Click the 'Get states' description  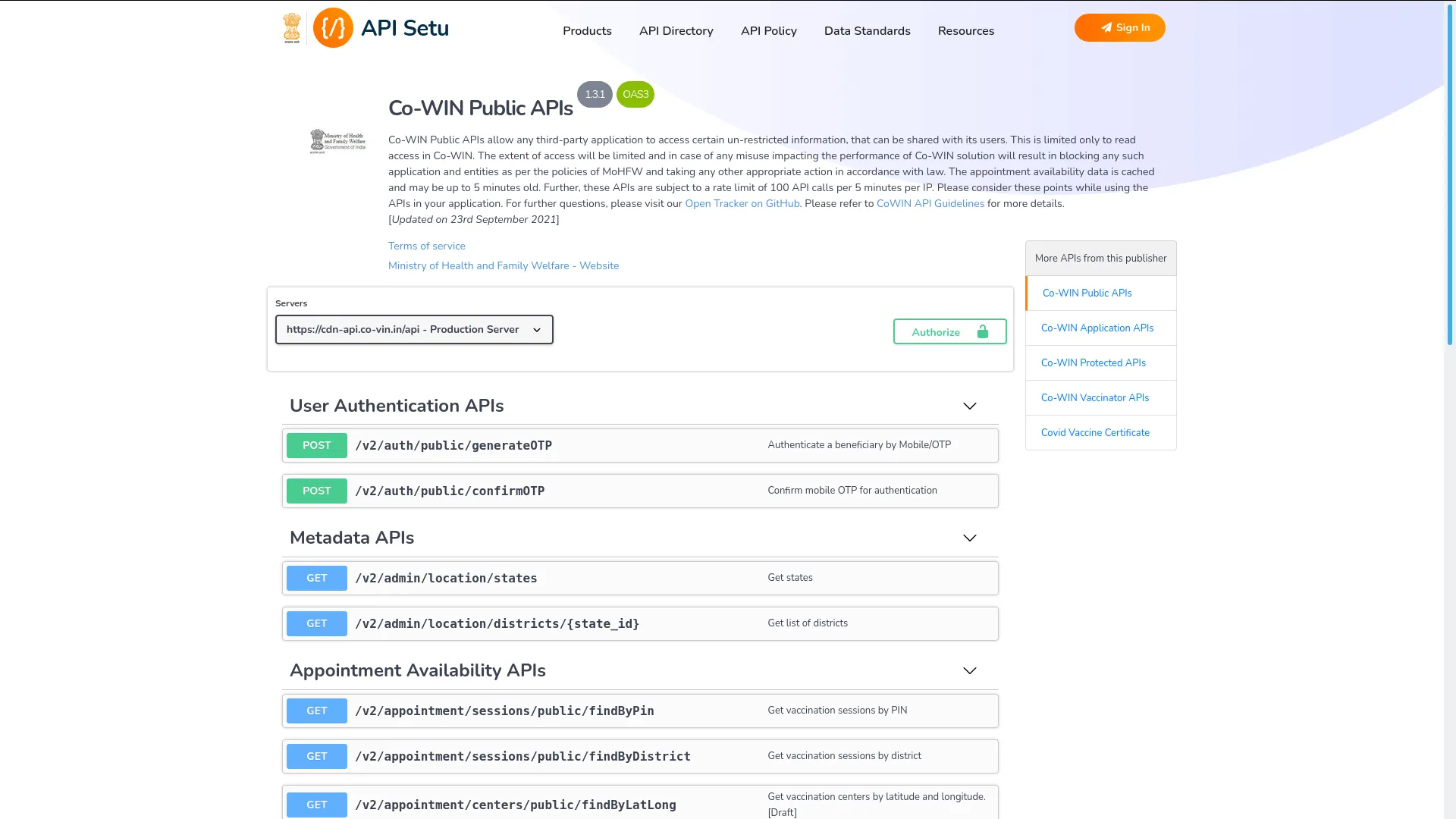(x=790, y=578)
